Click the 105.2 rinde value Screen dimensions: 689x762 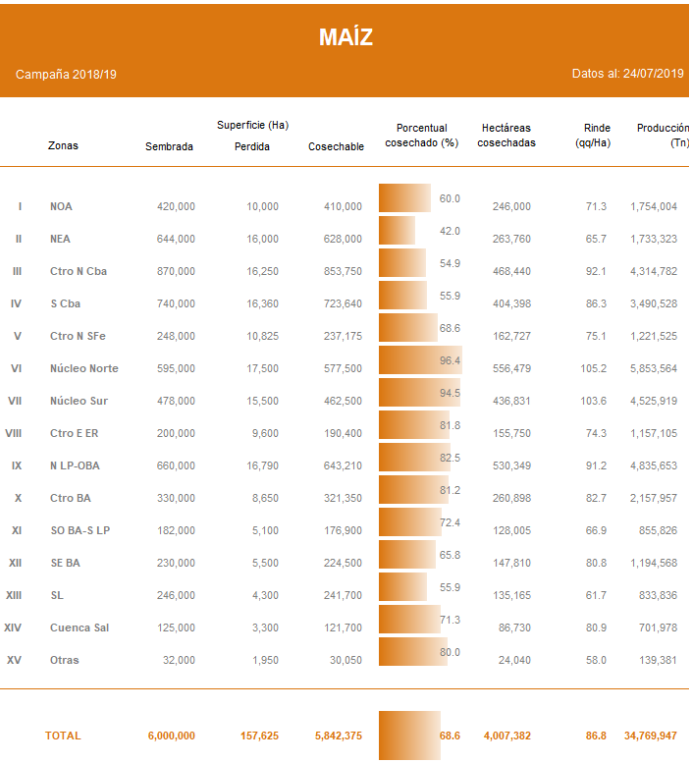(594, 368)
